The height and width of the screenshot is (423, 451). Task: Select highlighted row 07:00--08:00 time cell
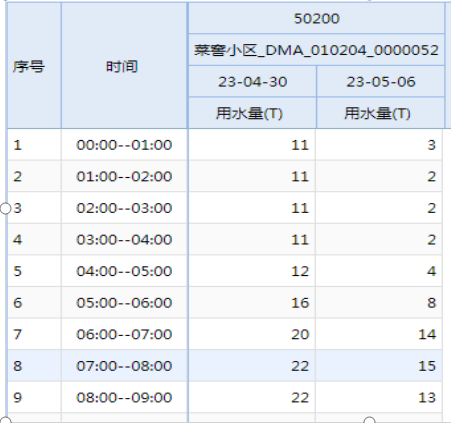124,366
